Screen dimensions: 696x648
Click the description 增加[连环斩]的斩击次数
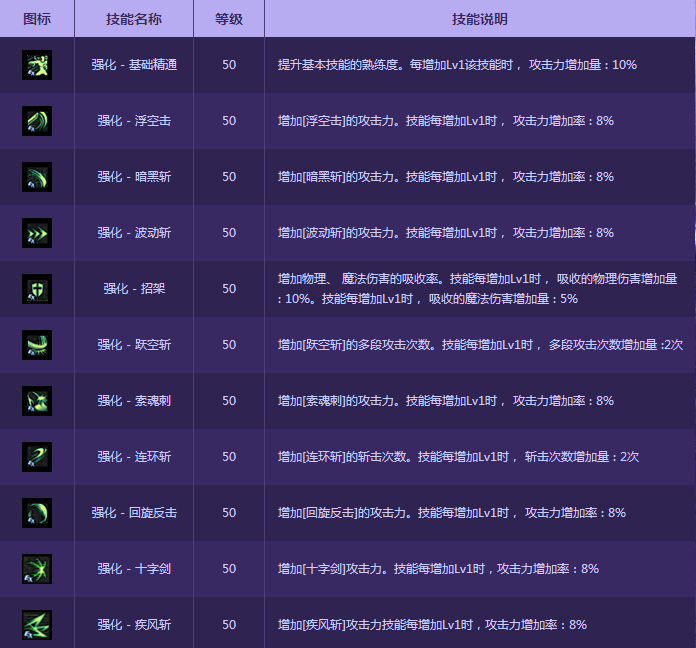458,457
